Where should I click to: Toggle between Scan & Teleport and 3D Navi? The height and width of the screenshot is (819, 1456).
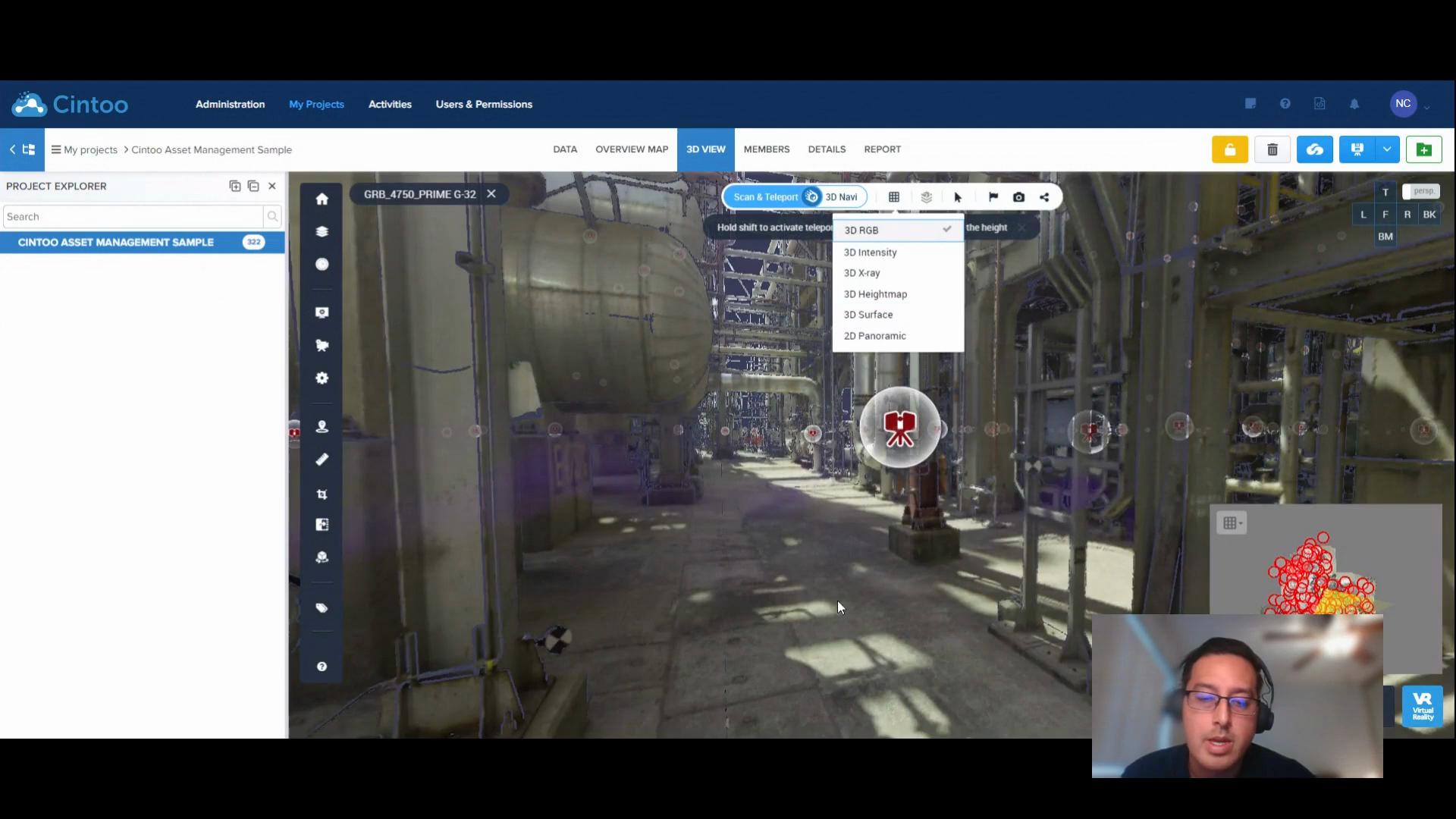click(x=811, y=197)
